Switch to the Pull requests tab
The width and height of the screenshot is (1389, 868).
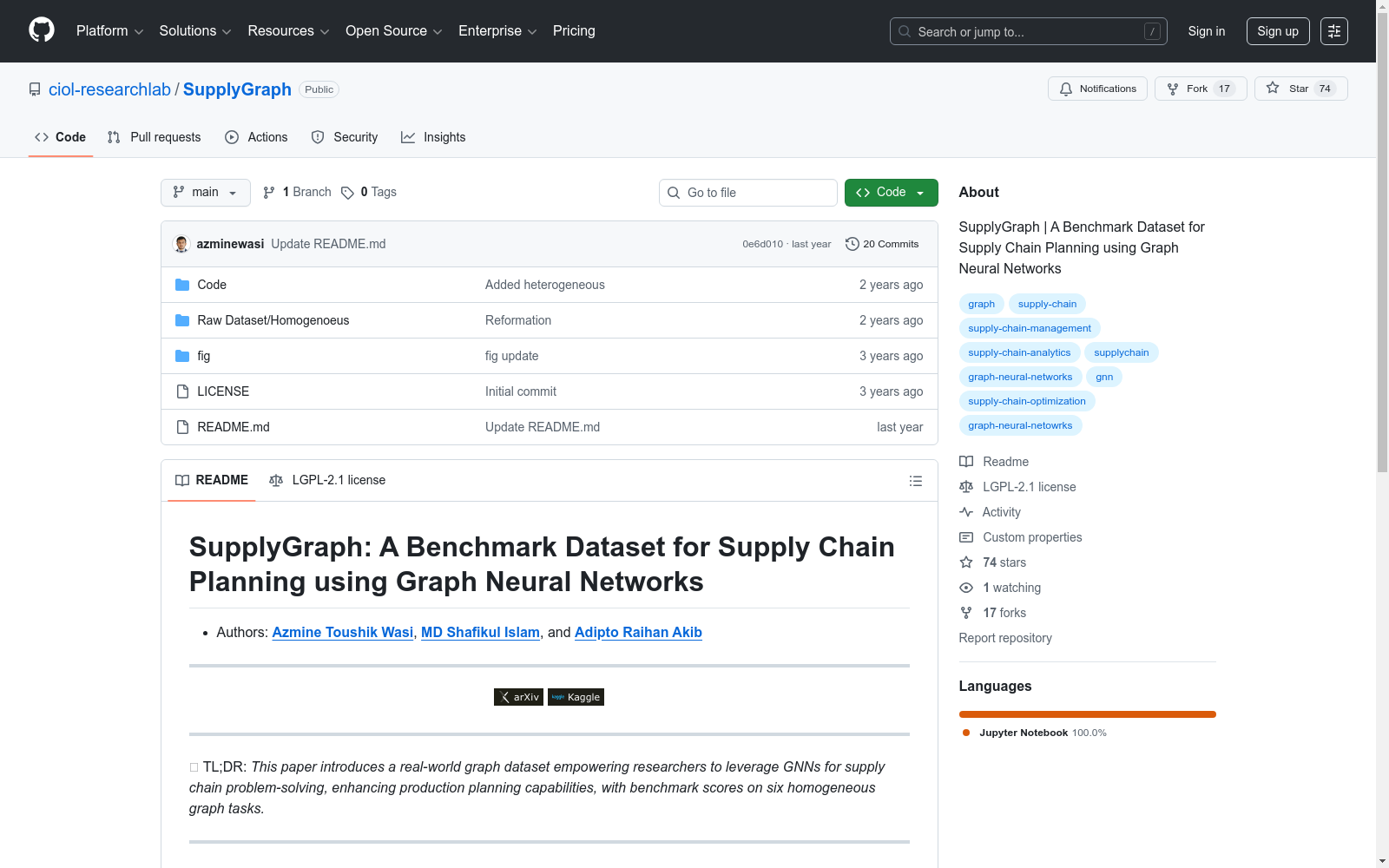pyautogui.click(x=154, y=137)
